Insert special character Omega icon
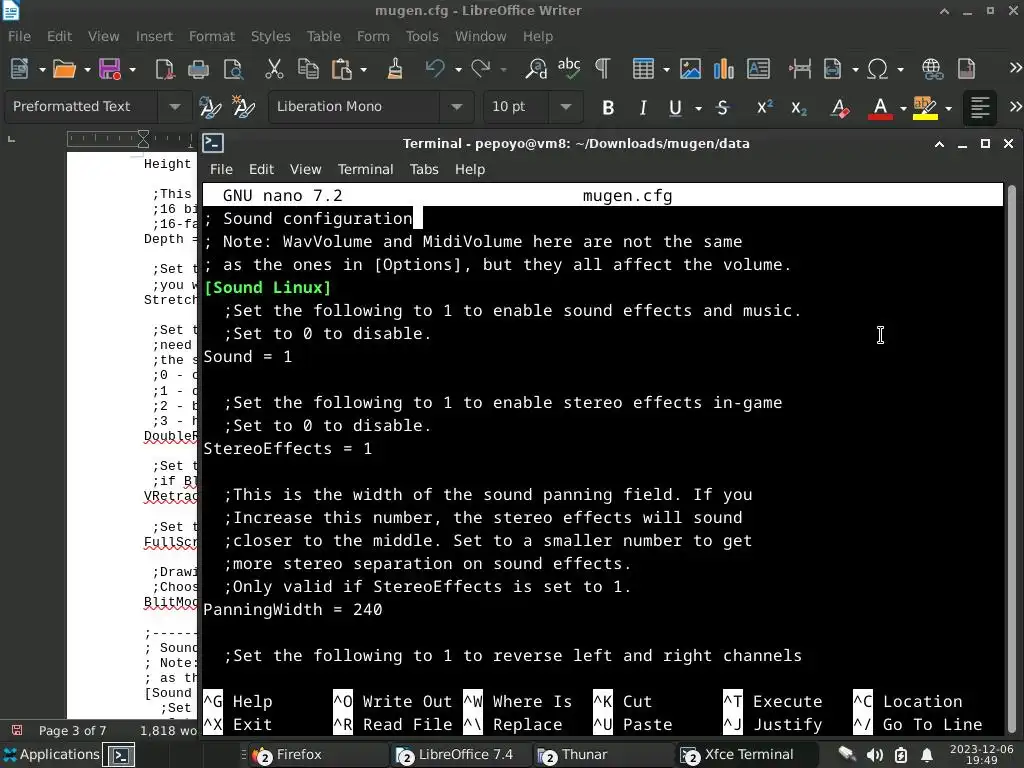The width and height of the screenshot is (1024, 768). (878, 69)
